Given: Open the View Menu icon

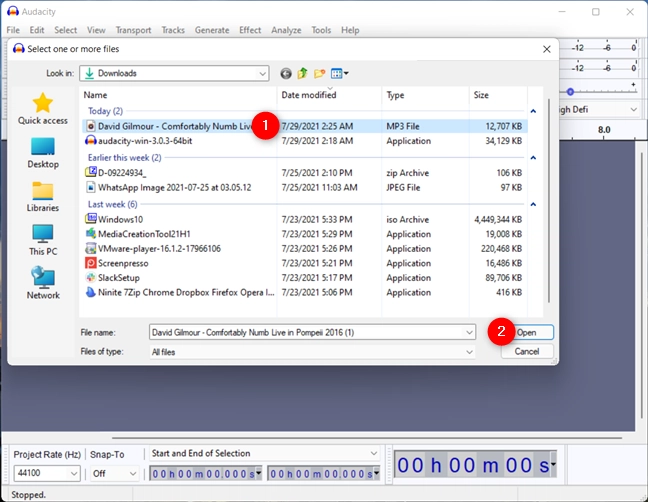Looking at the screenshot, I should pos(339,74).
